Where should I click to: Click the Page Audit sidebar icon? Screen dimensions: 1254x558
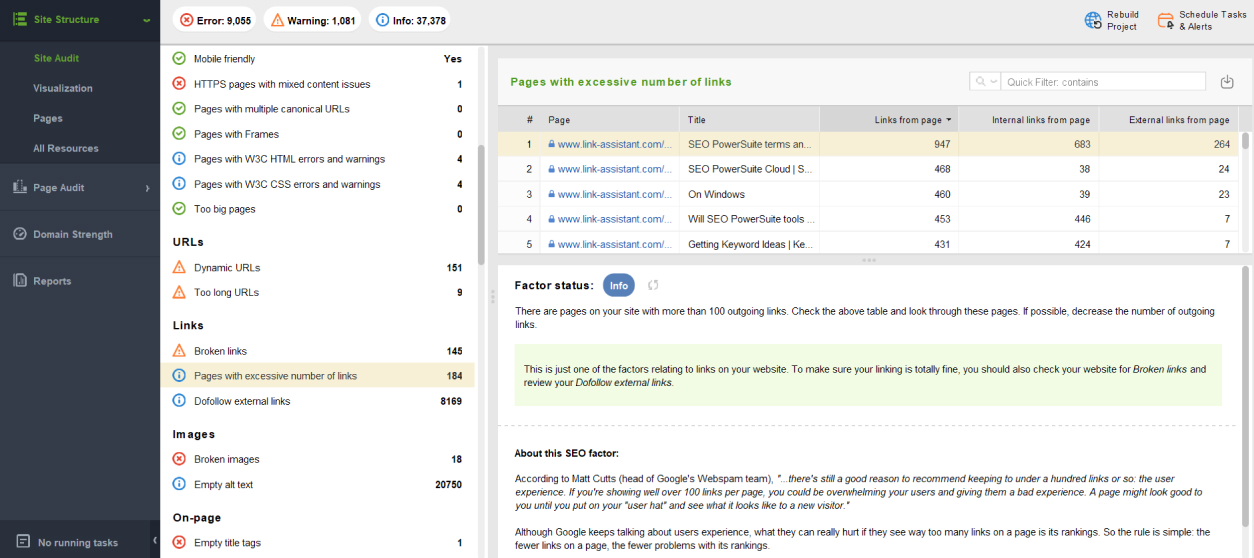(19, 187)
